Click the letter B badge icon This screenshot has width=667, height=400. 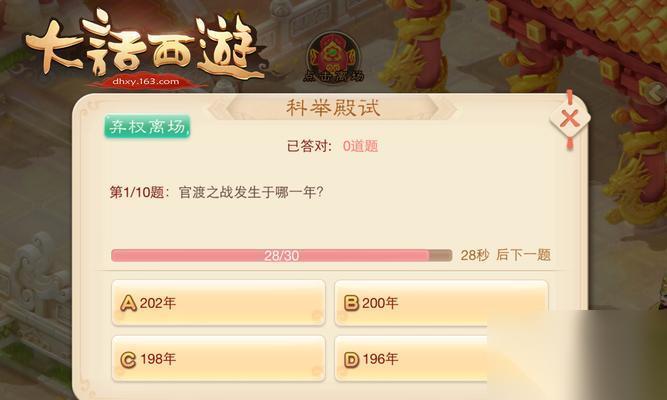[x=351, y=303]
